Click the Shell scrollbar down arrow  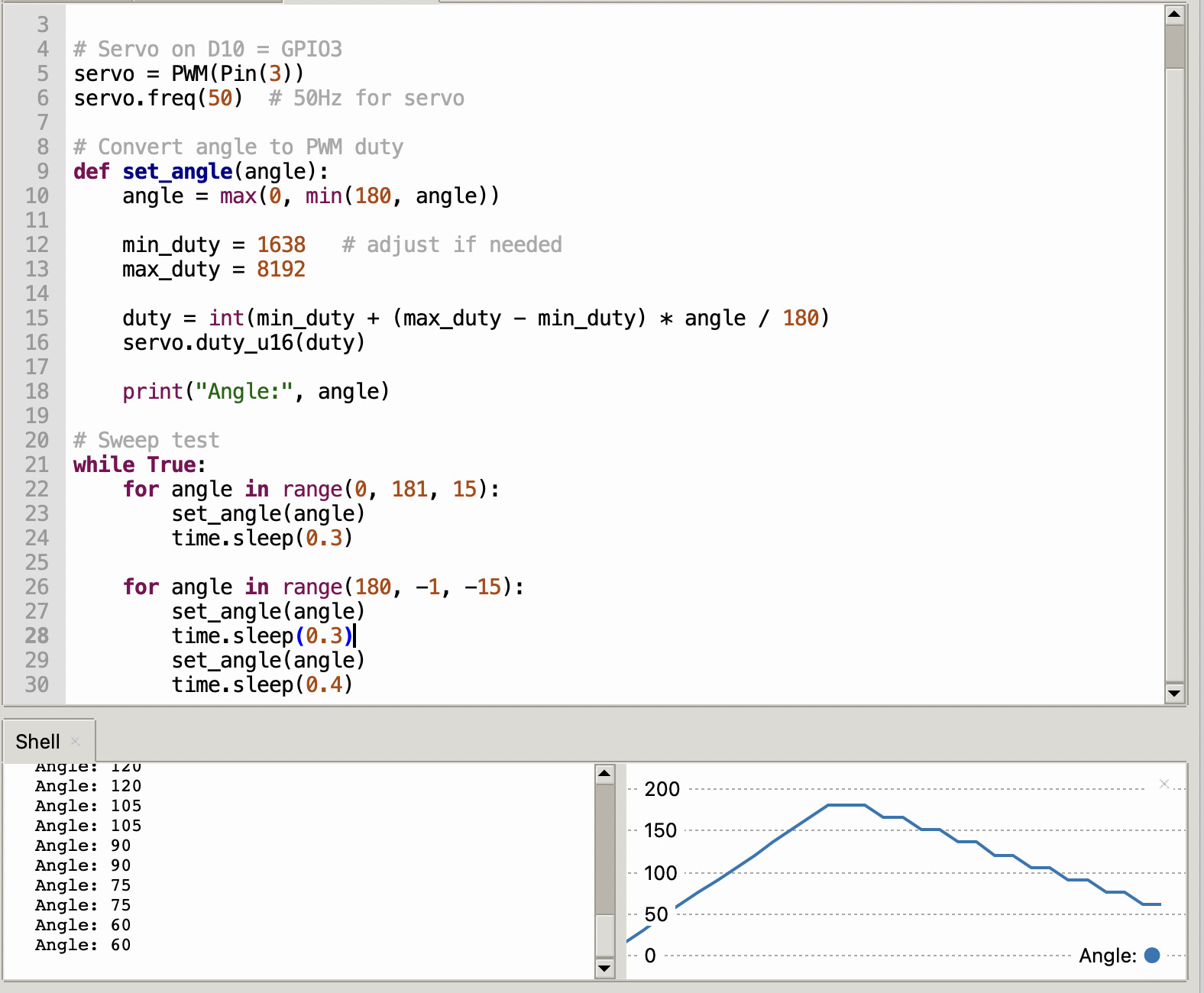point(604,969)
